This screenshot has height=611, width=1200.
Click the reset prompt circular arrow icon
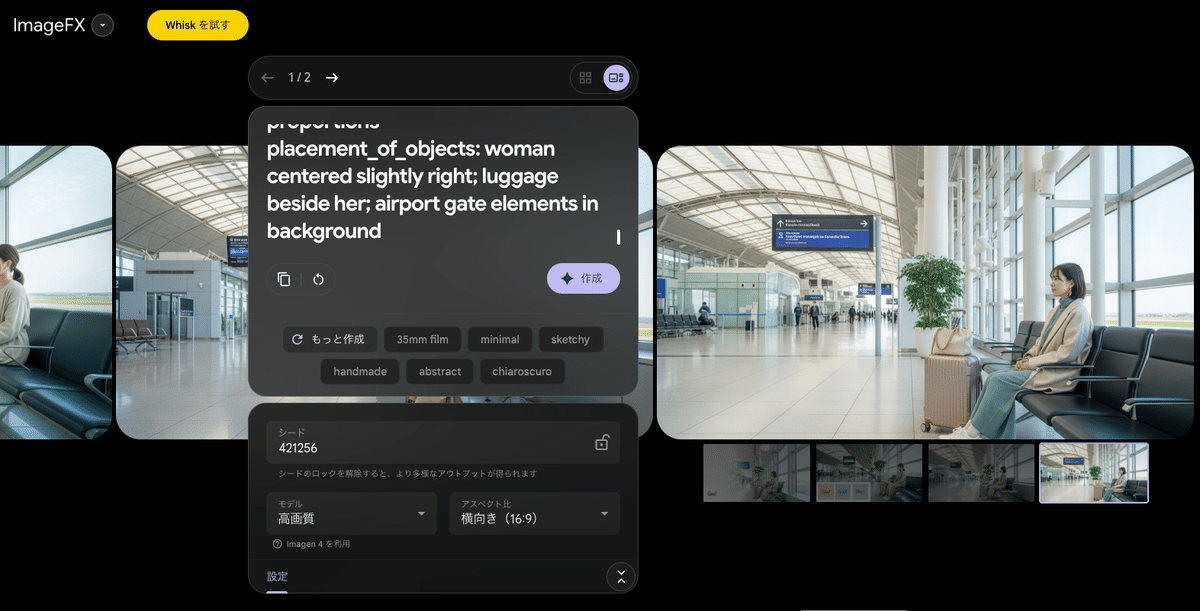(318, 279)
